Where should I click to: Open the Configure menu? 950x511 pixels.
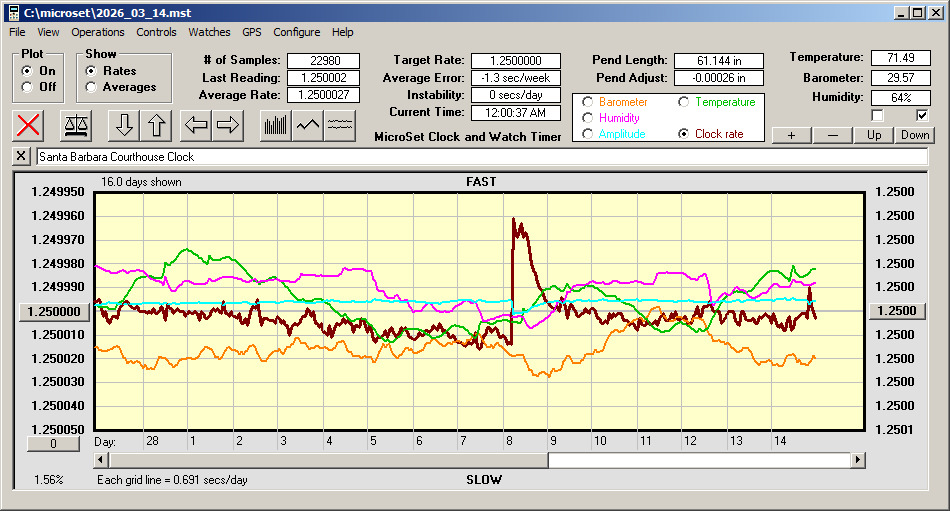coord(297,32)
